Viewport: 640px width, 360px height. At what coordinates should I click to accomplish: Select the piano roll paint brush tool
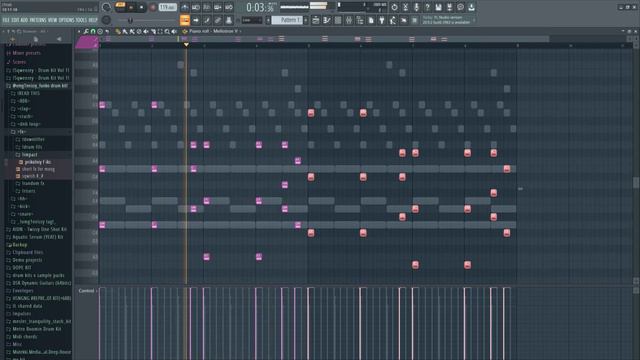pyautogui.click(x=124, y=31)
